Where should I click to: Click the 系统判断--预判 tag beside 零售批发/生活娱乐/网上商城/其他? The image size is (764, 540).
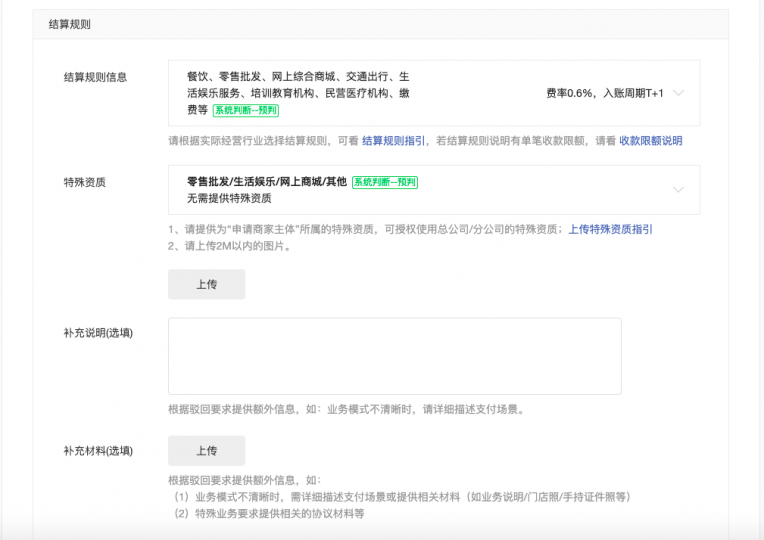(385, 182)
